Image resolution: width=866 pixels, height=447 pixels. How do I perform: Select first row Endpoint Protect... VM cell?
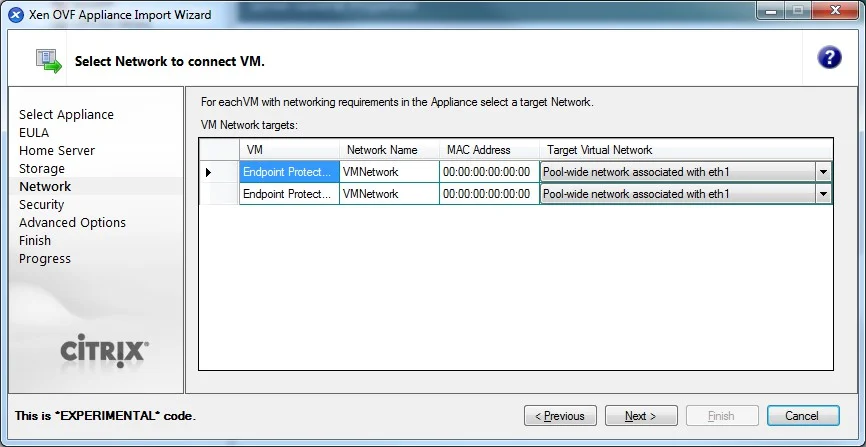[289, 172]
